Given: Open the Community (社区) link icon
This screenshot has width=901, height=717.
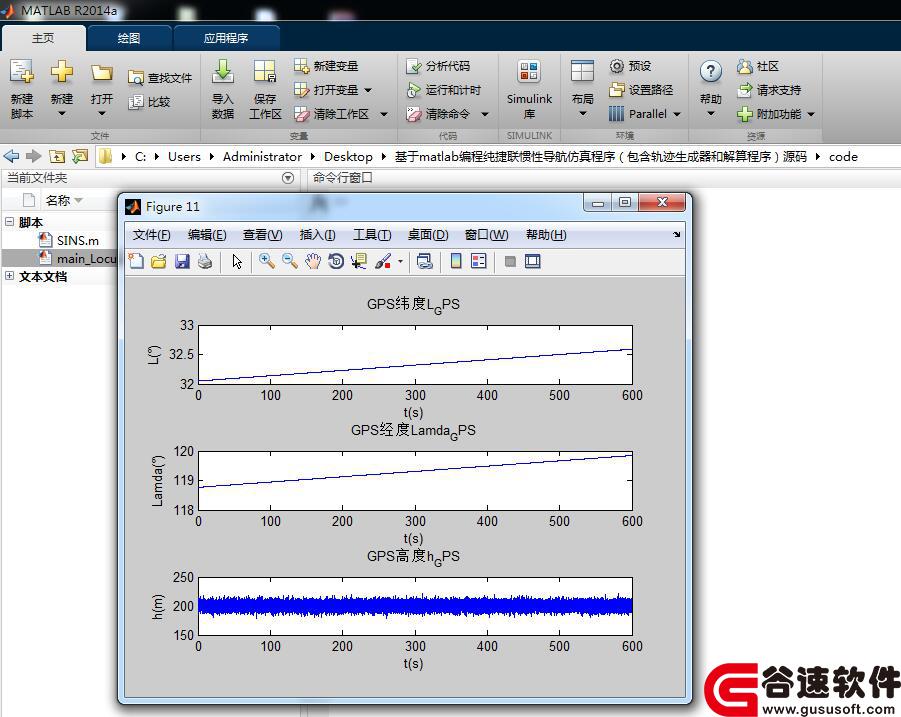Looking at the screenshot, I should click(745, 66).
